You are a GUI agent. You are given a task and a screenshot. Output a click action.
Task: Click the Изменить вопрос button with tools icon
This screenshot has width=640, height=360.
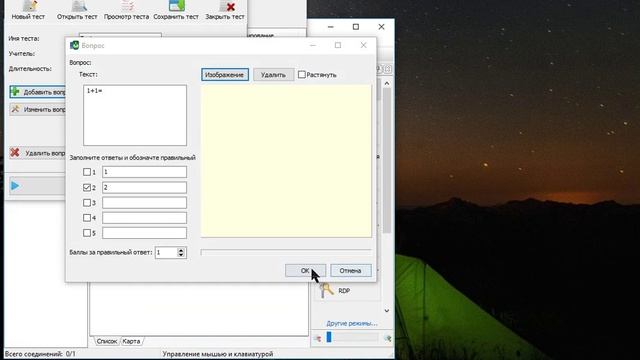(38, 109)
